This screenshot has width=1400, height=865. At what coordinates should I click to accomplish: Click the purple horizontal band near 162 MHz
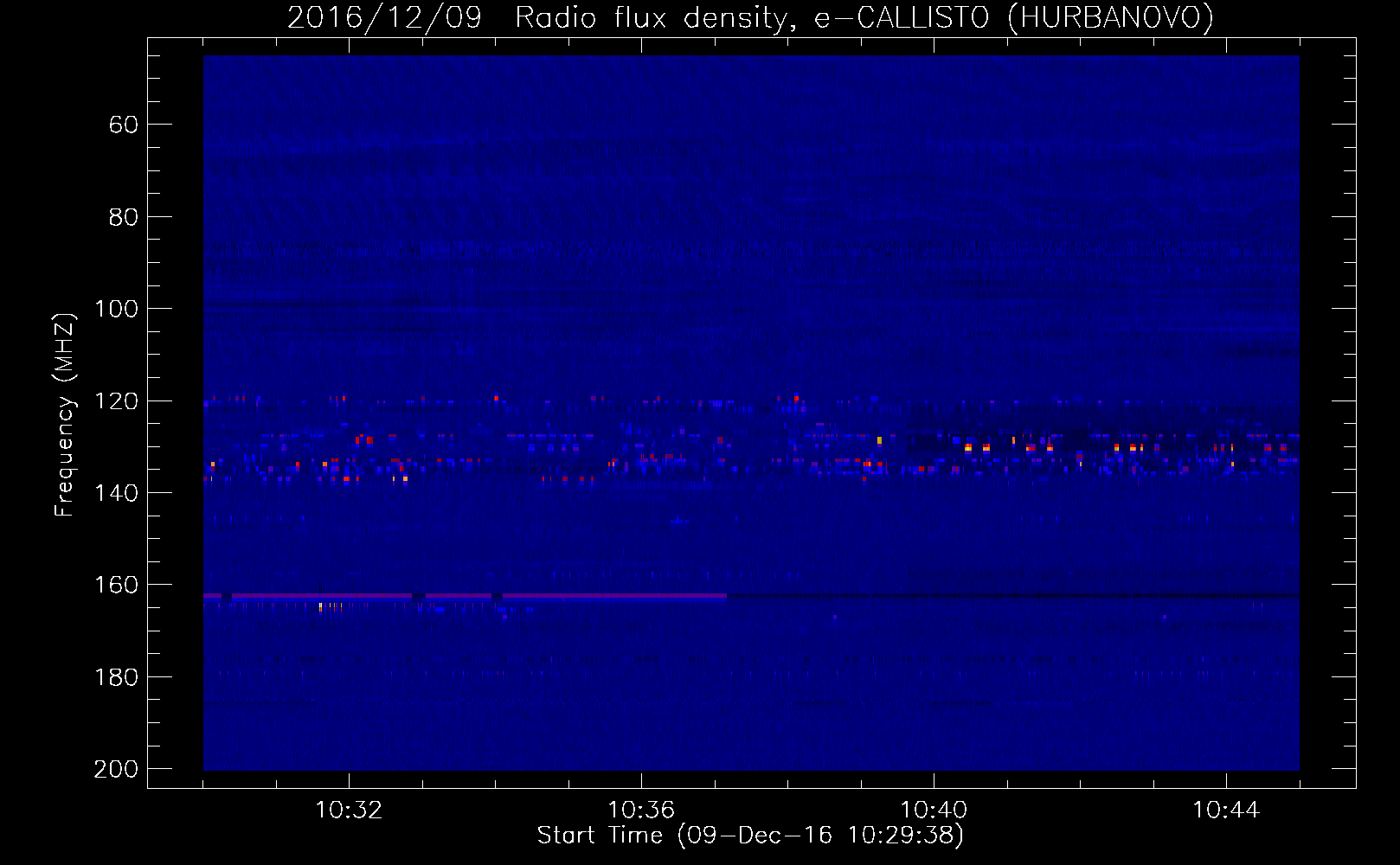[x=466, y=596]
